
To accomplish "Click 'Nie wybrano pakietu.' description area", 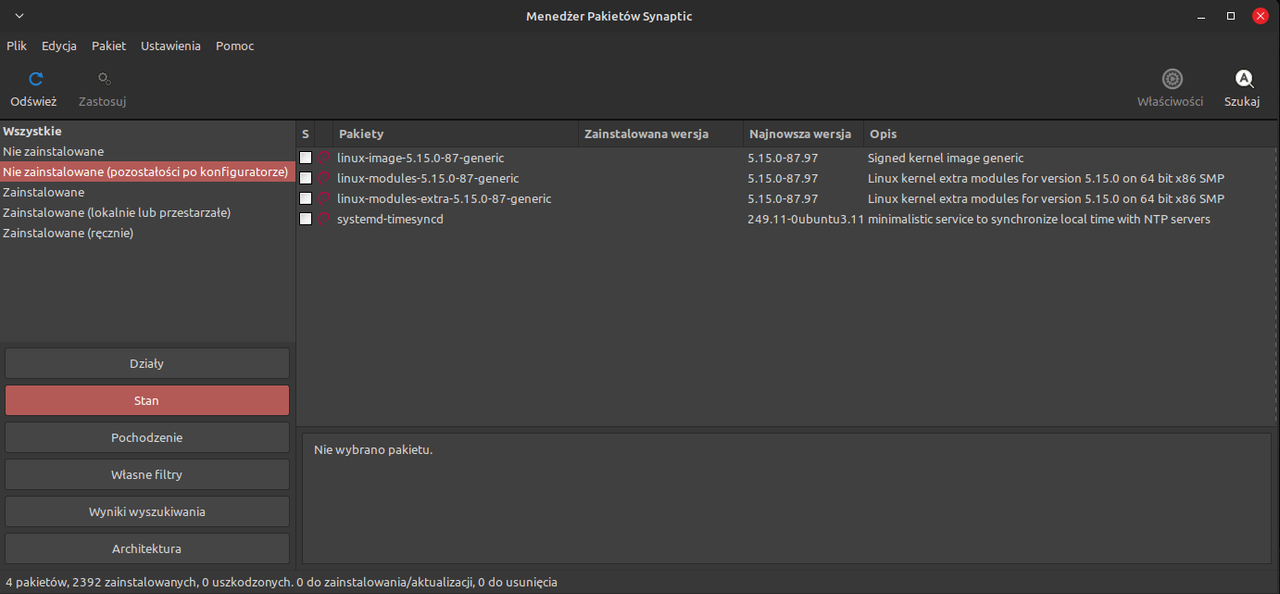I will [373, 450].
